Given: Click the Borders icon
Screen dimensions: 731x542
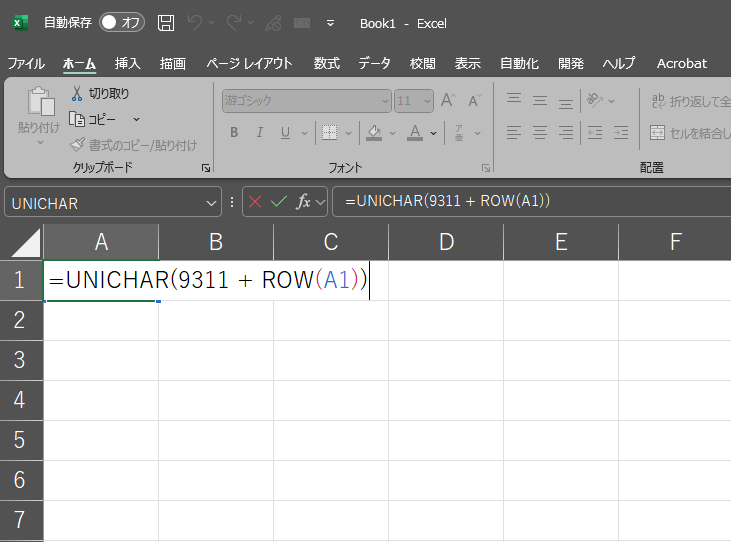Looking at the screenshot, I should (x=330, y=133).
